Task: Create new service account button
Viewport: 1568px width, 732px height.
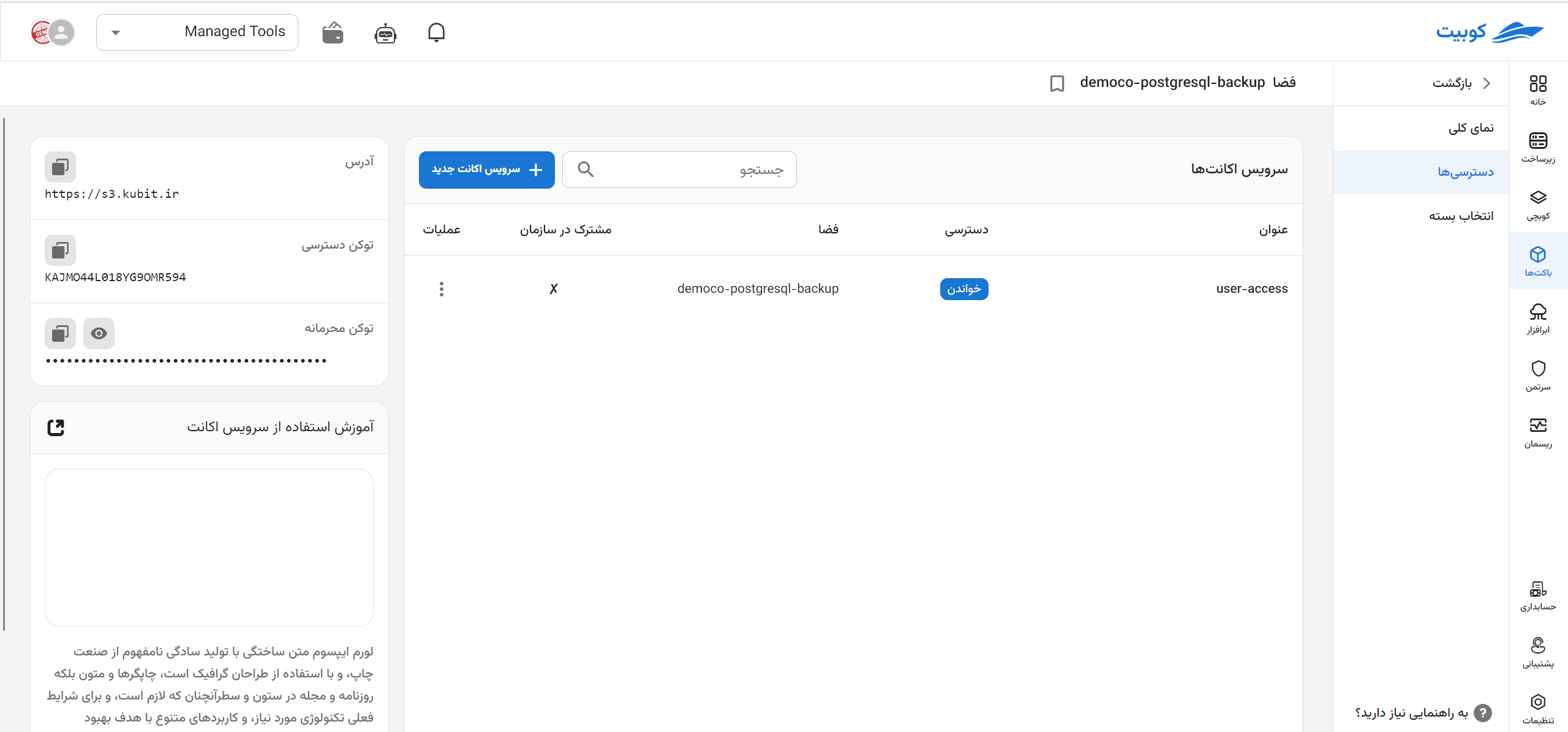Action: [x=487, y=170]
